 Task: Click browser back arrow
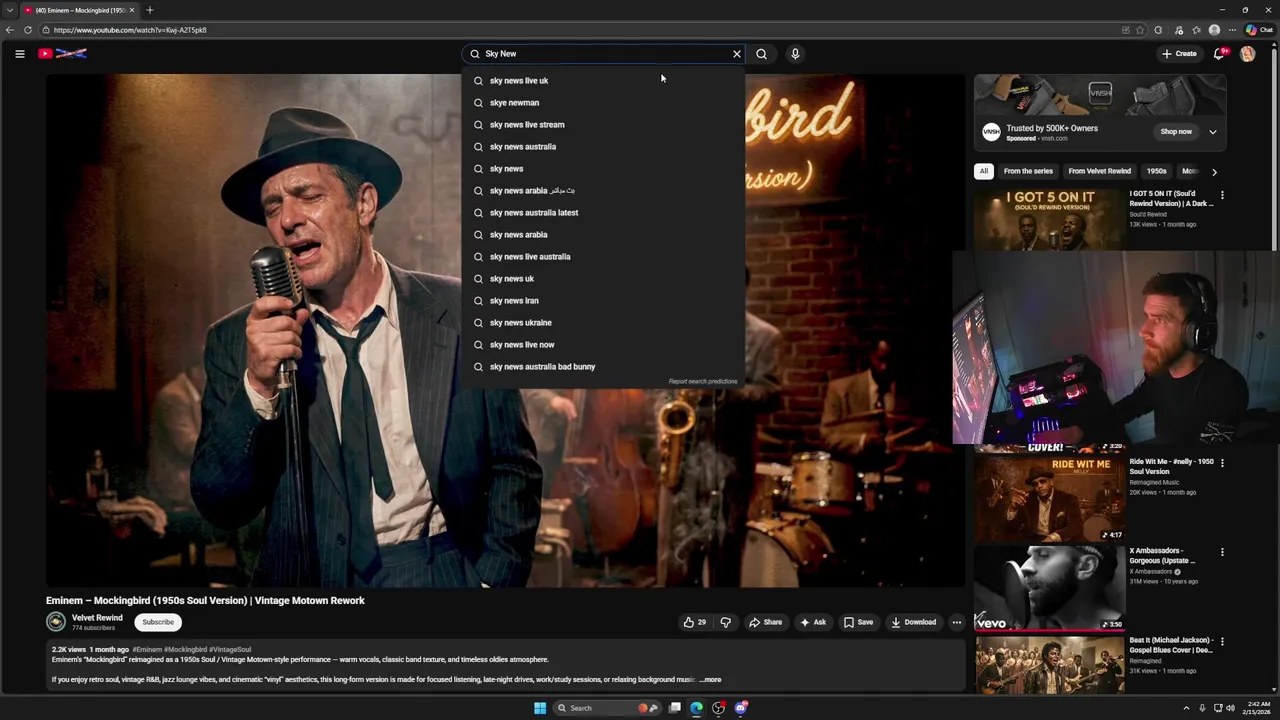click(x=10, y=30)
